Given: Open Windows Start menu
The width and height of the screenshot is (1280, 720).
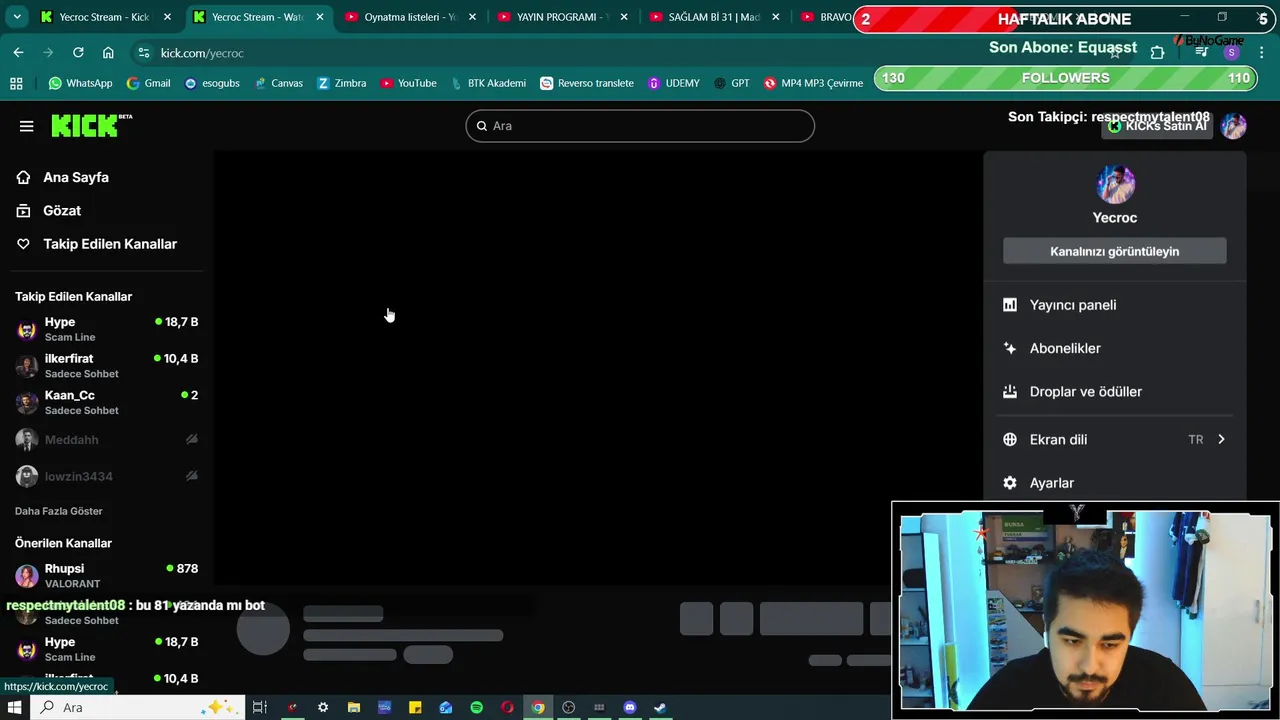Looking at the screenshot, I should (14, 708).
